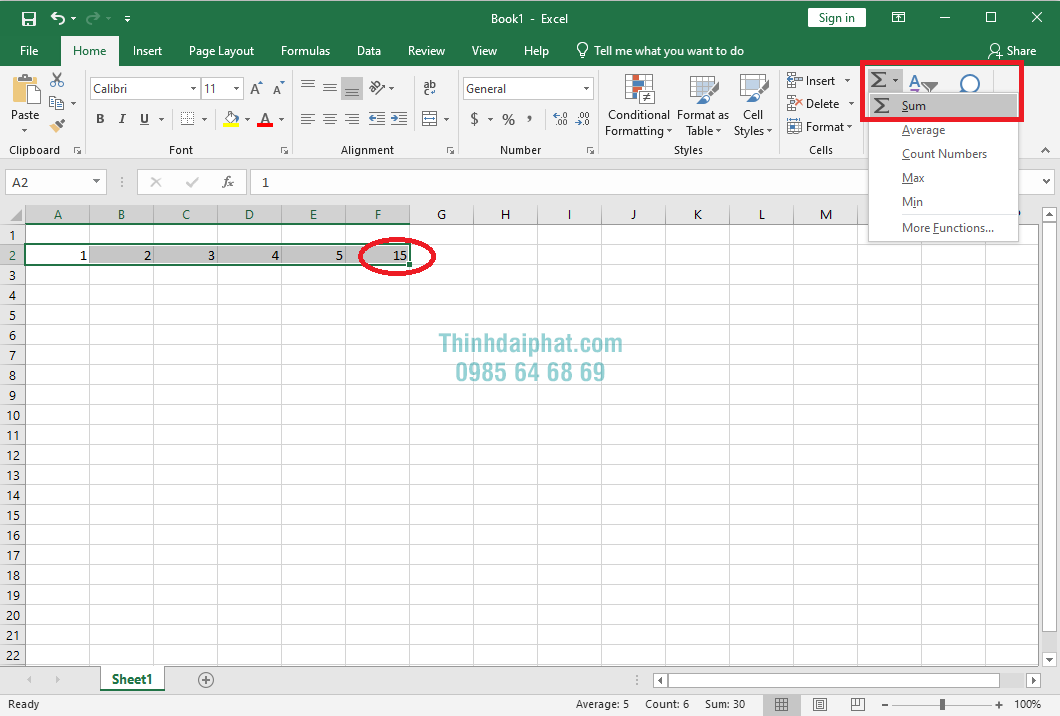Click the Insert Function fx icon

(x=228, y=182)
